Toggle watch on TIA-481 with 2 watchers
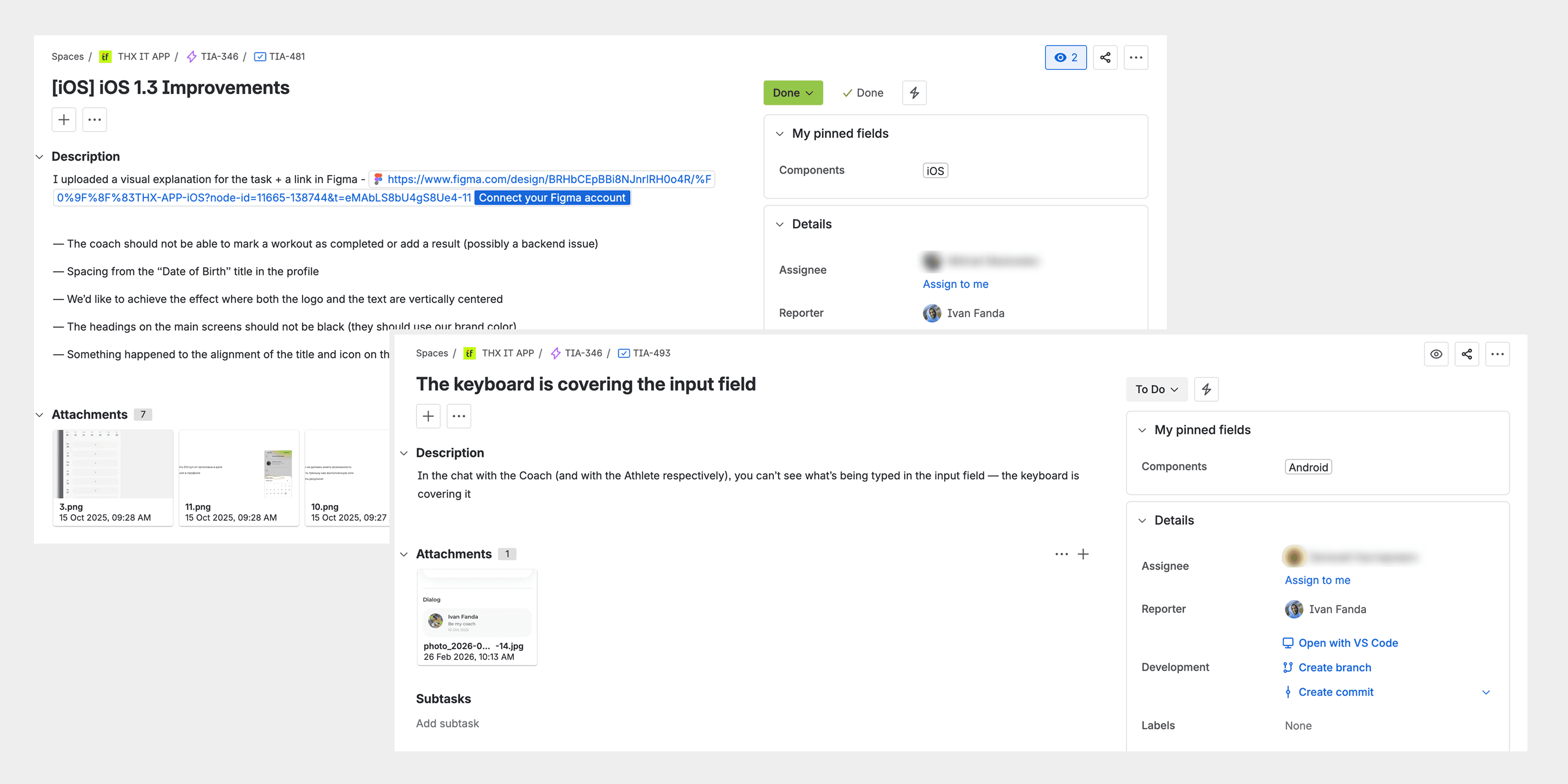 coord(1065,57)
